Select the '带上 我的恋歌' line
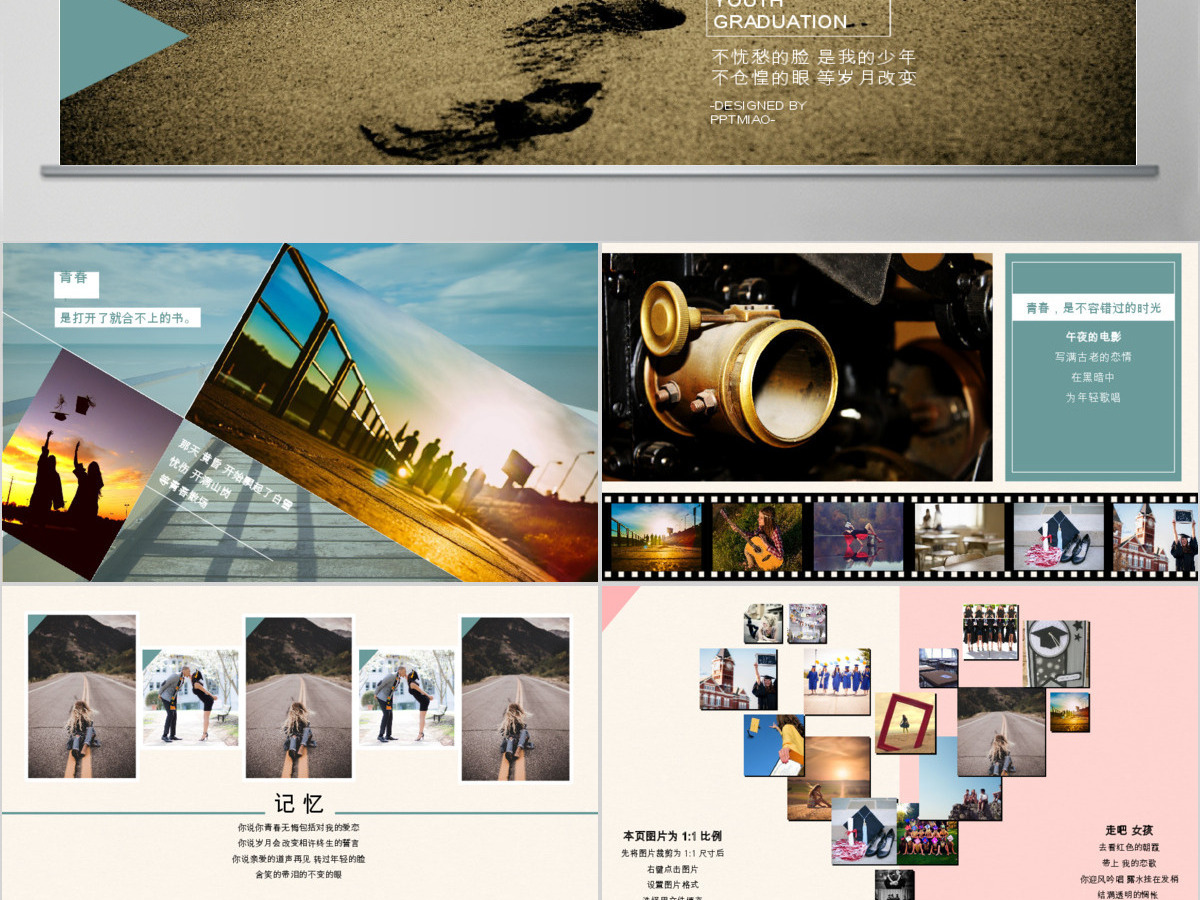Screen dimensions: 1200x900 [x=1129, y=863]
